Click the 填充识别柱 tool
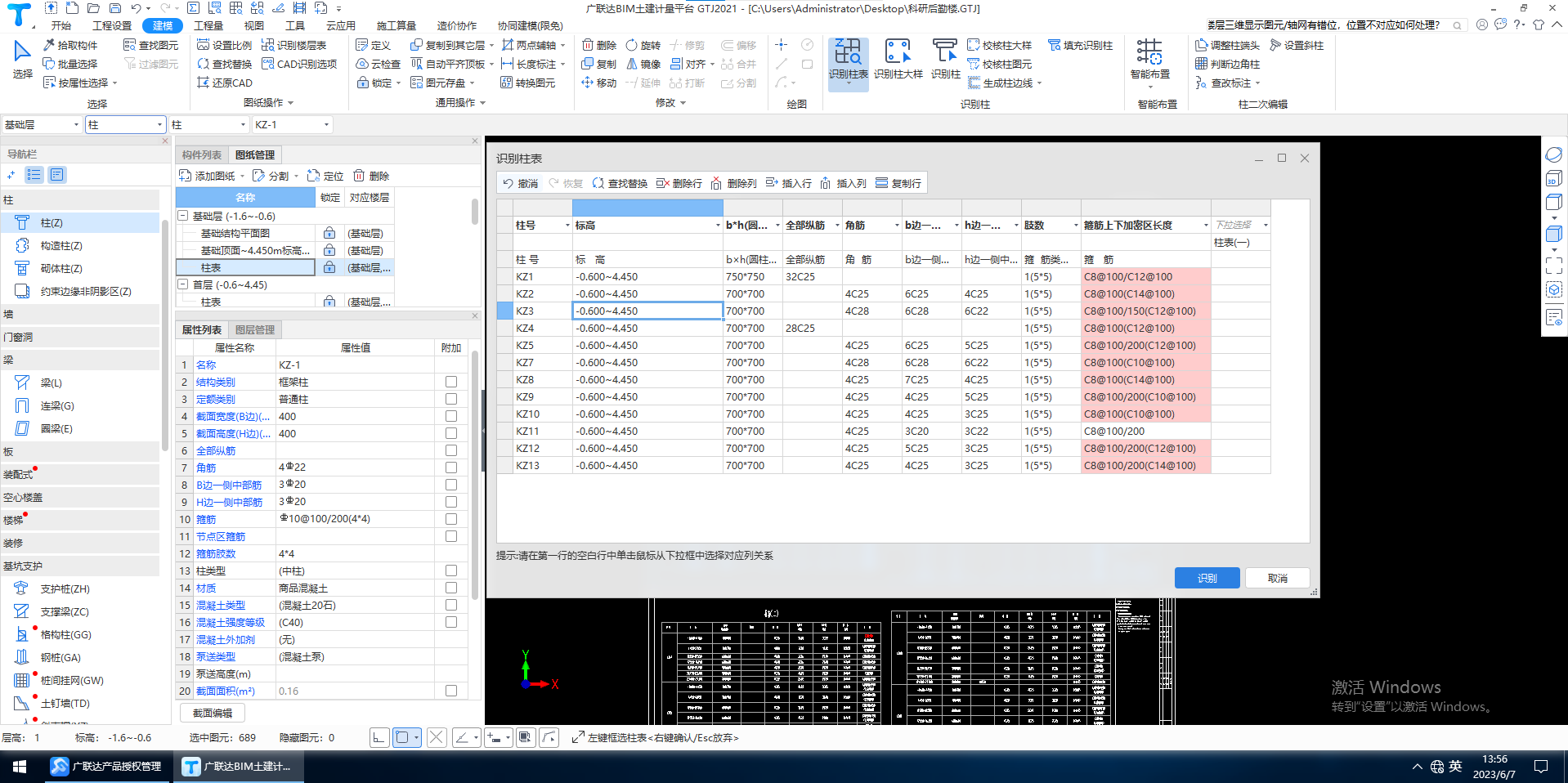 (x=1080, y=45)
